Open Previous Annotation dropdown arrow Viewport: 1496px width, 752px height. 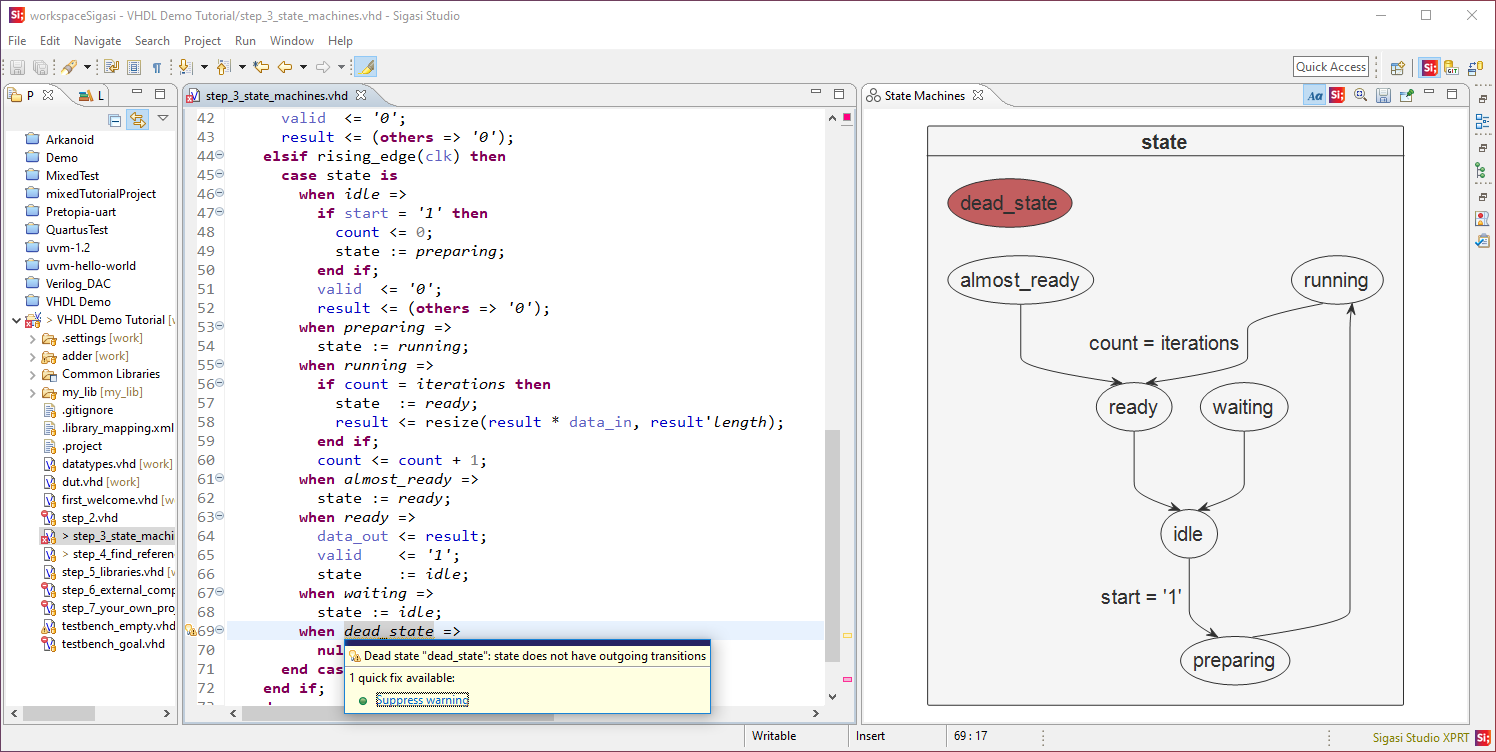click(242, 67)
